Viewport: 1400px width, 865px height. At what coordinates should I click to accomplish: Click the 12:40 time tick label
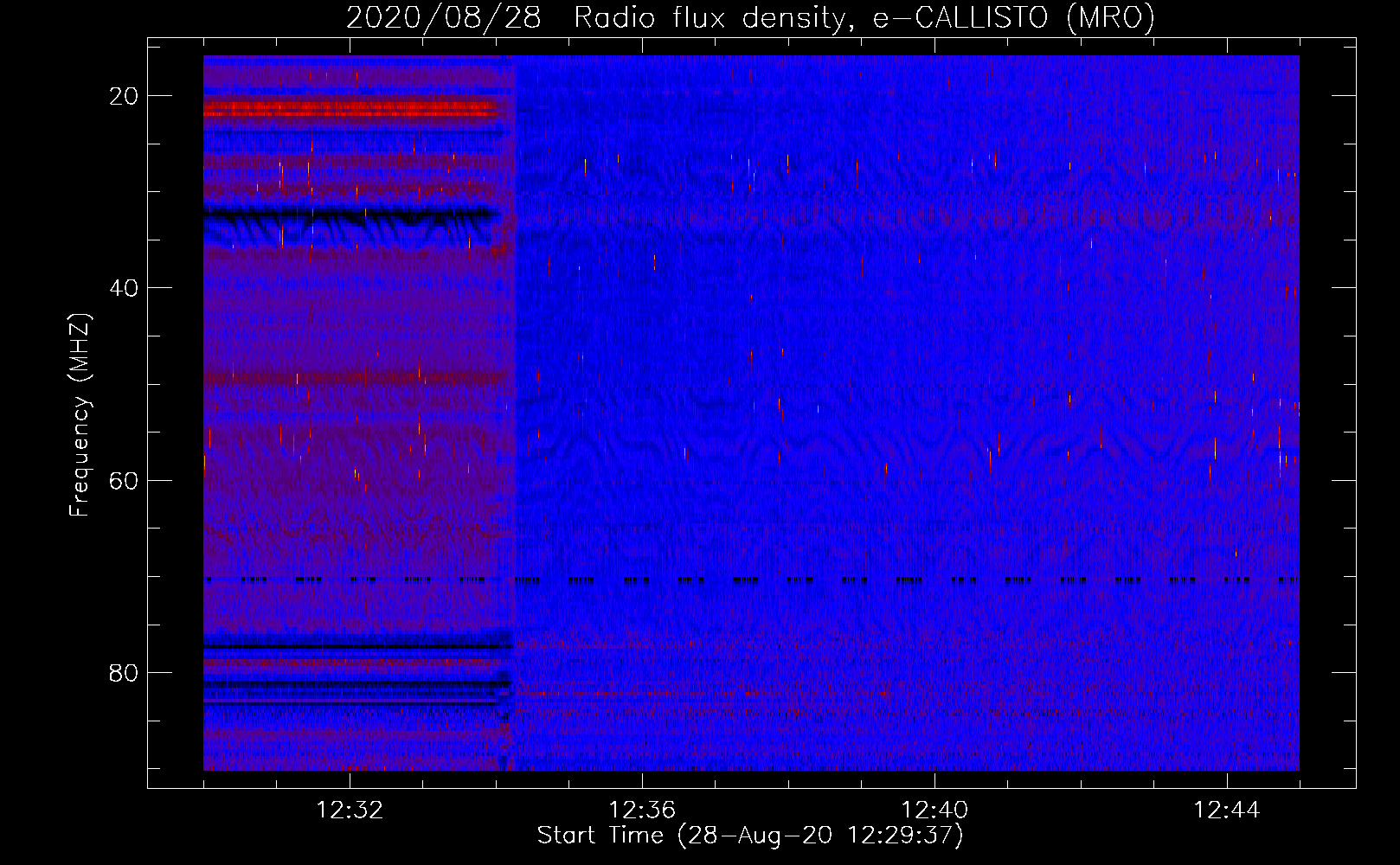(x=934, y=811)
